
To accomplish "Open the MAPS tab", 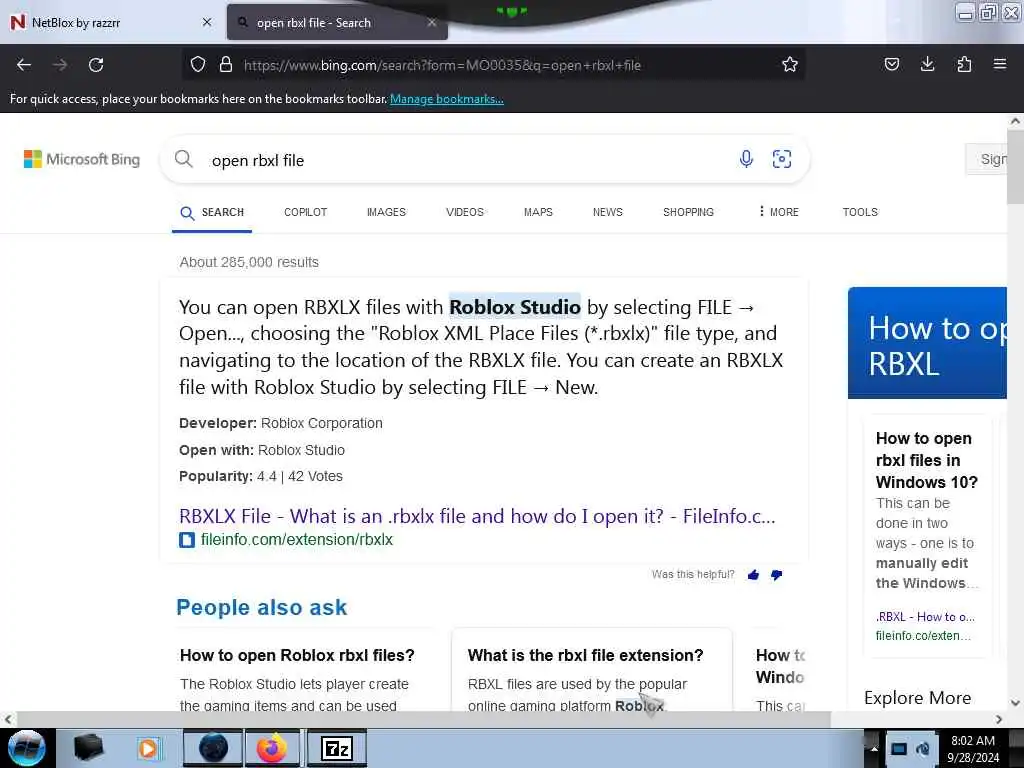I will 538,212.
